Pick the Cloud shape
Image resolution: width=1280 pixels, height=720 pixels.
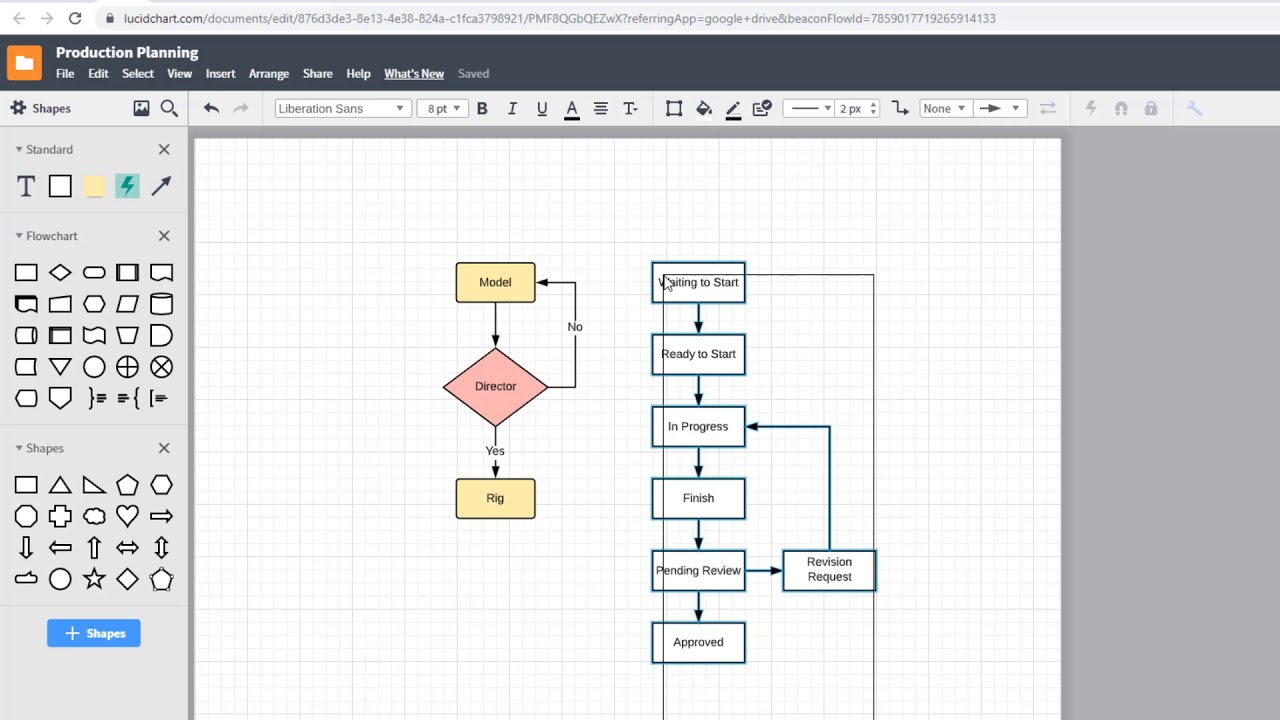(94, 516)
